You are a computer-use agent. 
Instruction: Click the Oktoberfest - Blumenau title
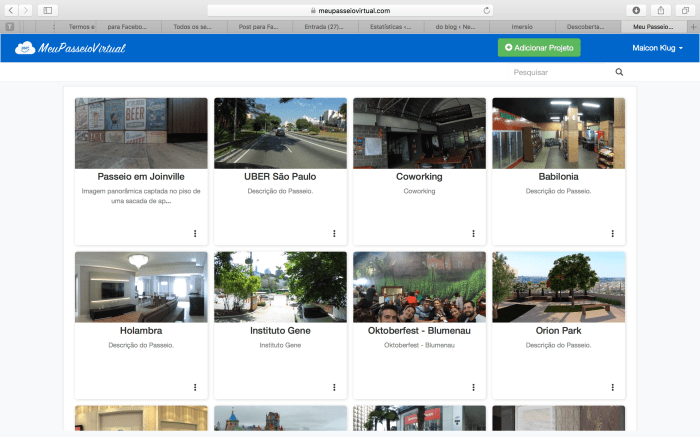(x=419, y=330)
